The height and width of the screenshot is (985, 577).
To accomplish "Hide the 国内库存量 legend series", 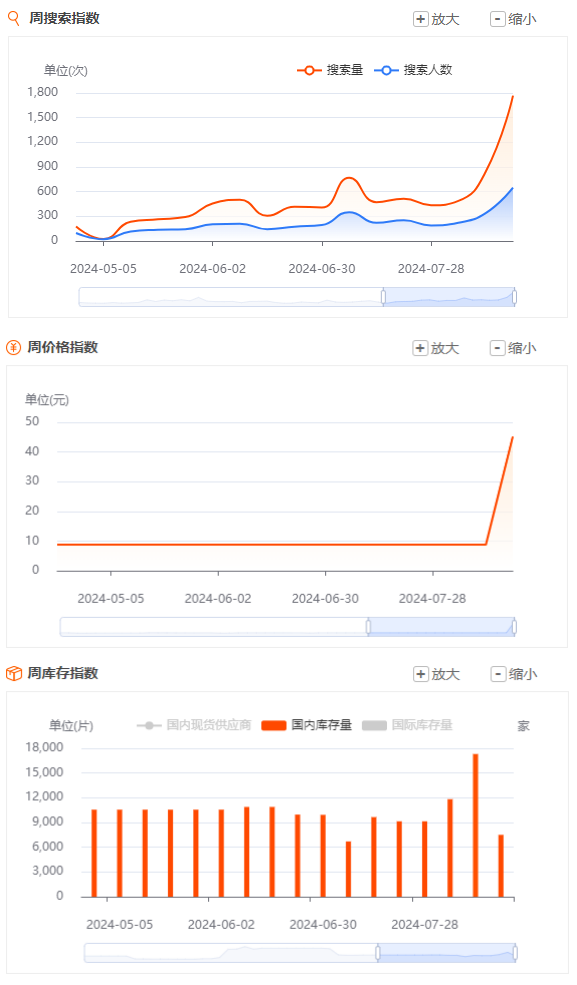I will coord(306,725).
